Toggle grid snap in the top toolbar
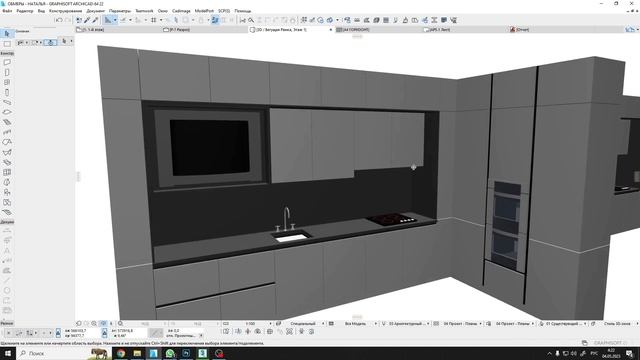This screenshot has height=360, width=640. [x=154, y=20]
